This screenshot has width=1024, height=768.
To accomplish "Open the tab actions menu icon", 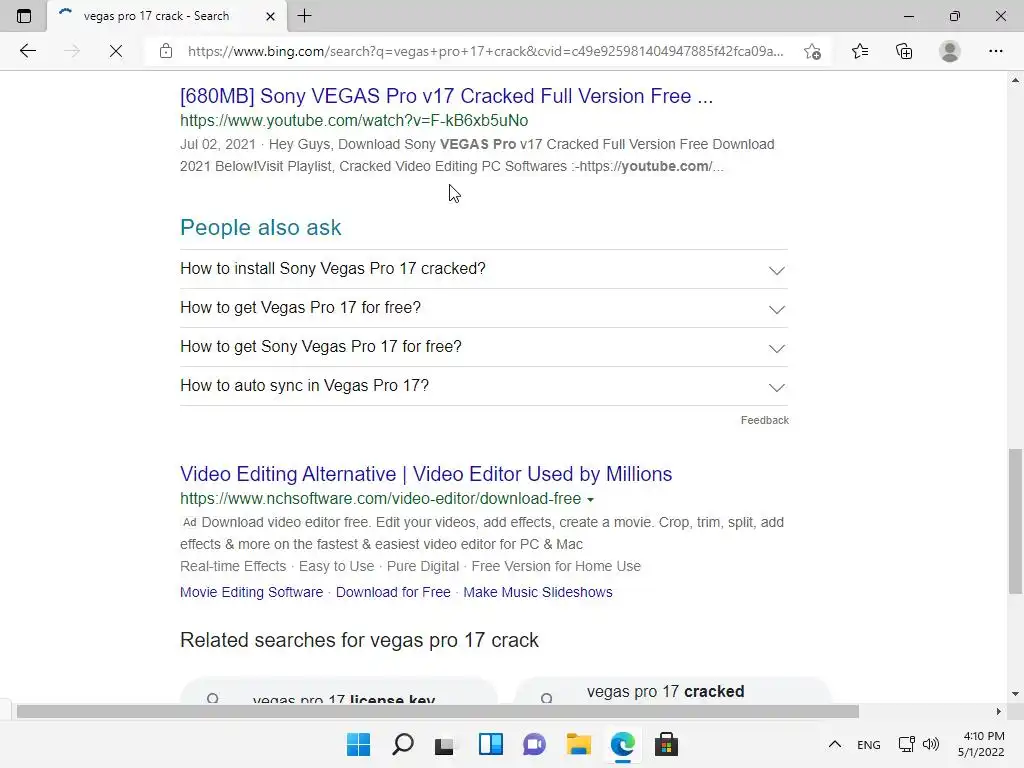I will (24, 16).
